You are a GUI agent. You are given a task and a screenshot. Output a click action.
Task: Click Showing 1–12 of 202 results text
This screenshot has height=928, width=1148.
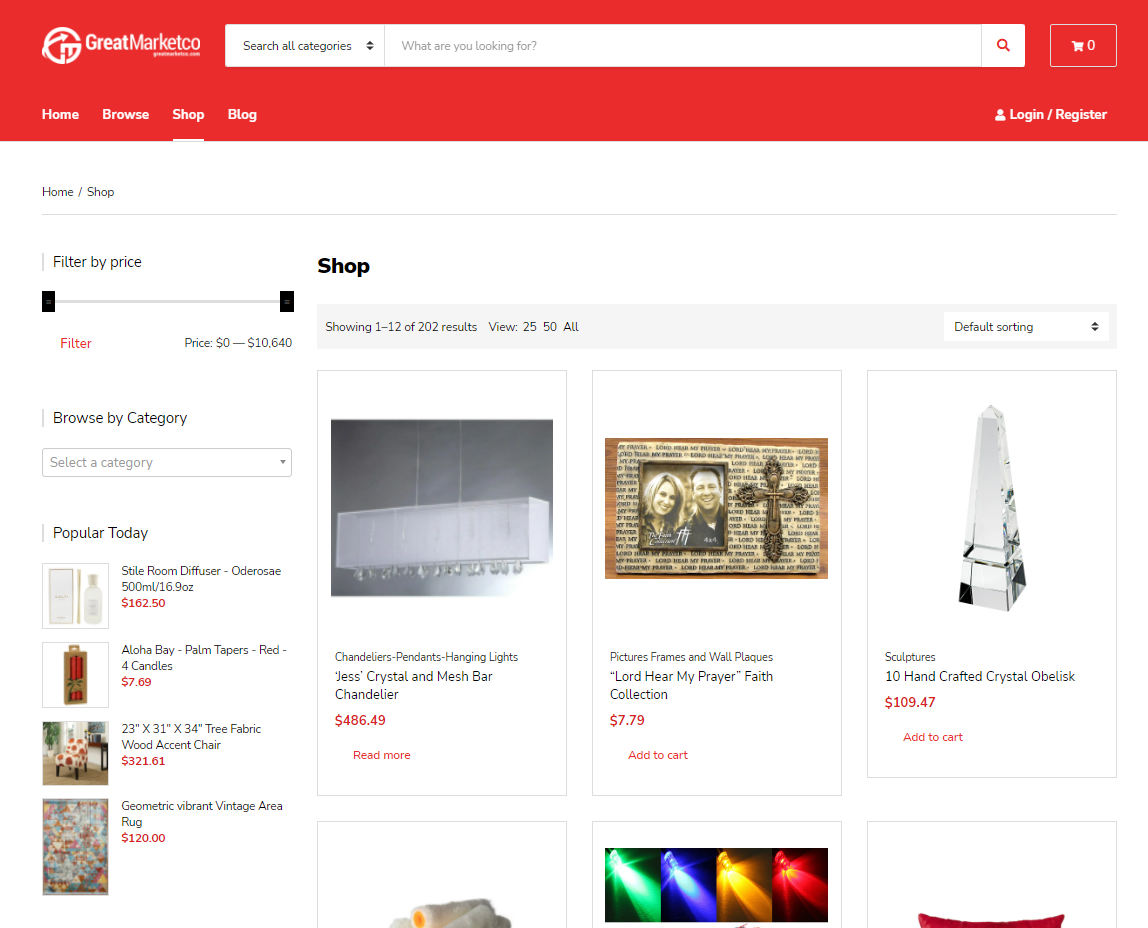(x=401, y=327)
